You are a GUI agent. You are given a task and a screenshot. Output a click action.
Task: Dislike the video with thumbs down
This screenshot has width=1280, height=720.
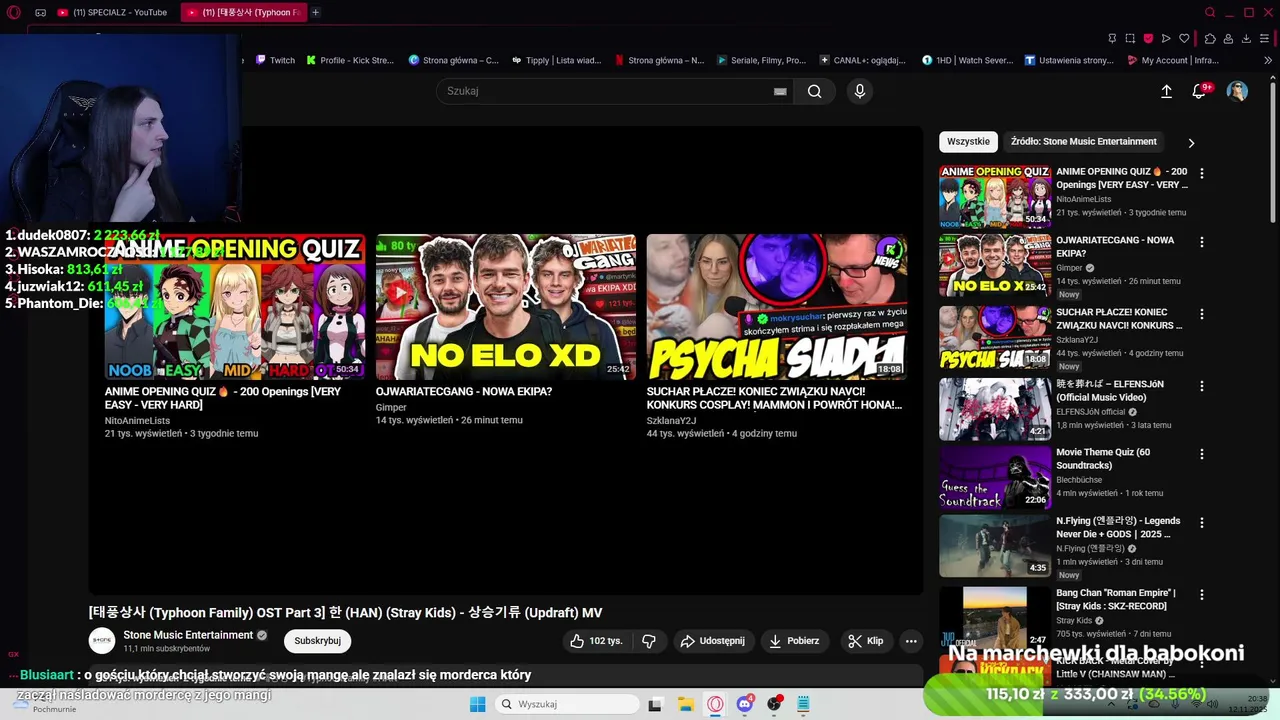click(649, 641)
